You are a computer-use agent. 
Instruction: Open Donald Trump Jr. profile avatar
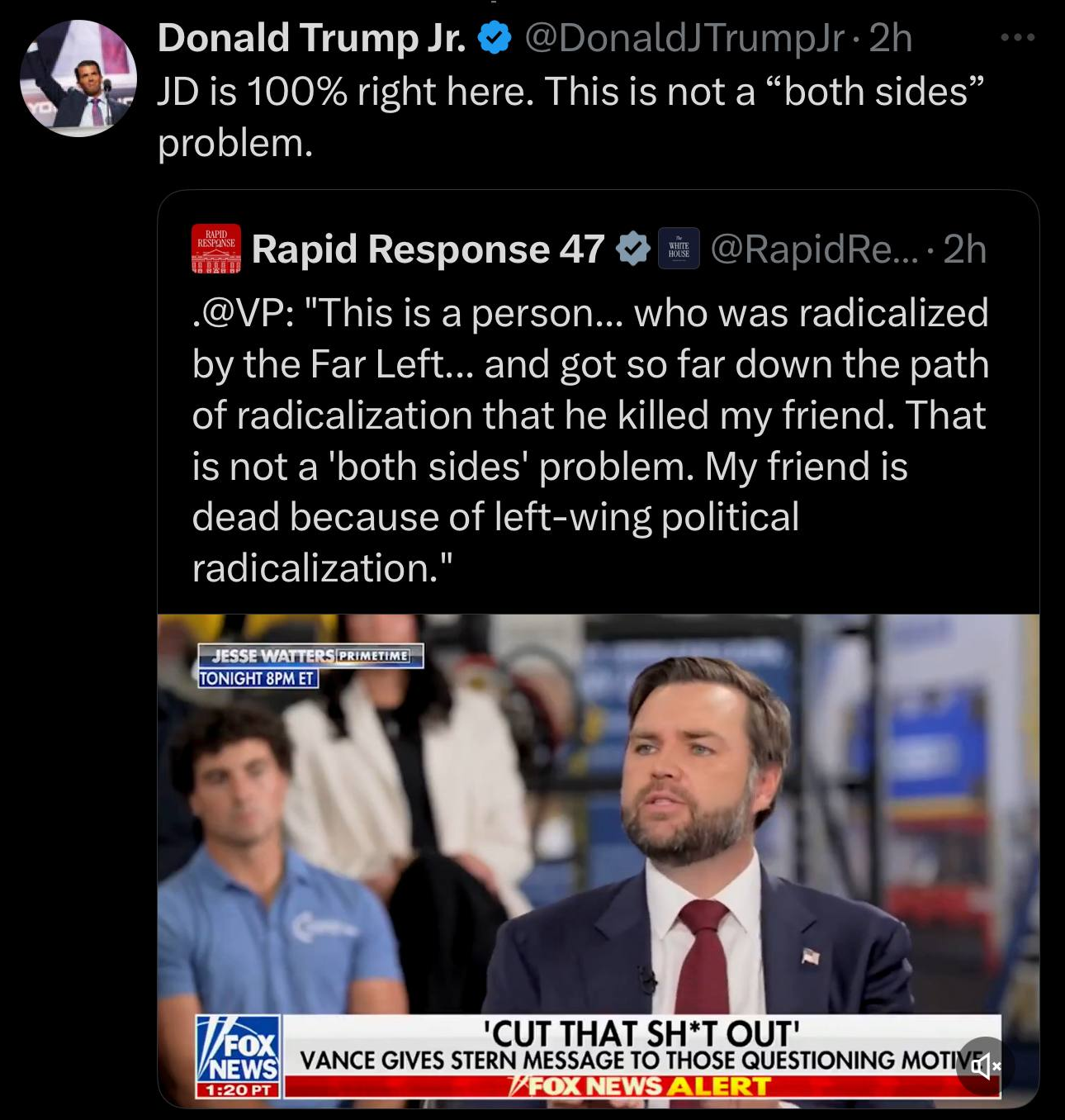(x=78, y=78)
